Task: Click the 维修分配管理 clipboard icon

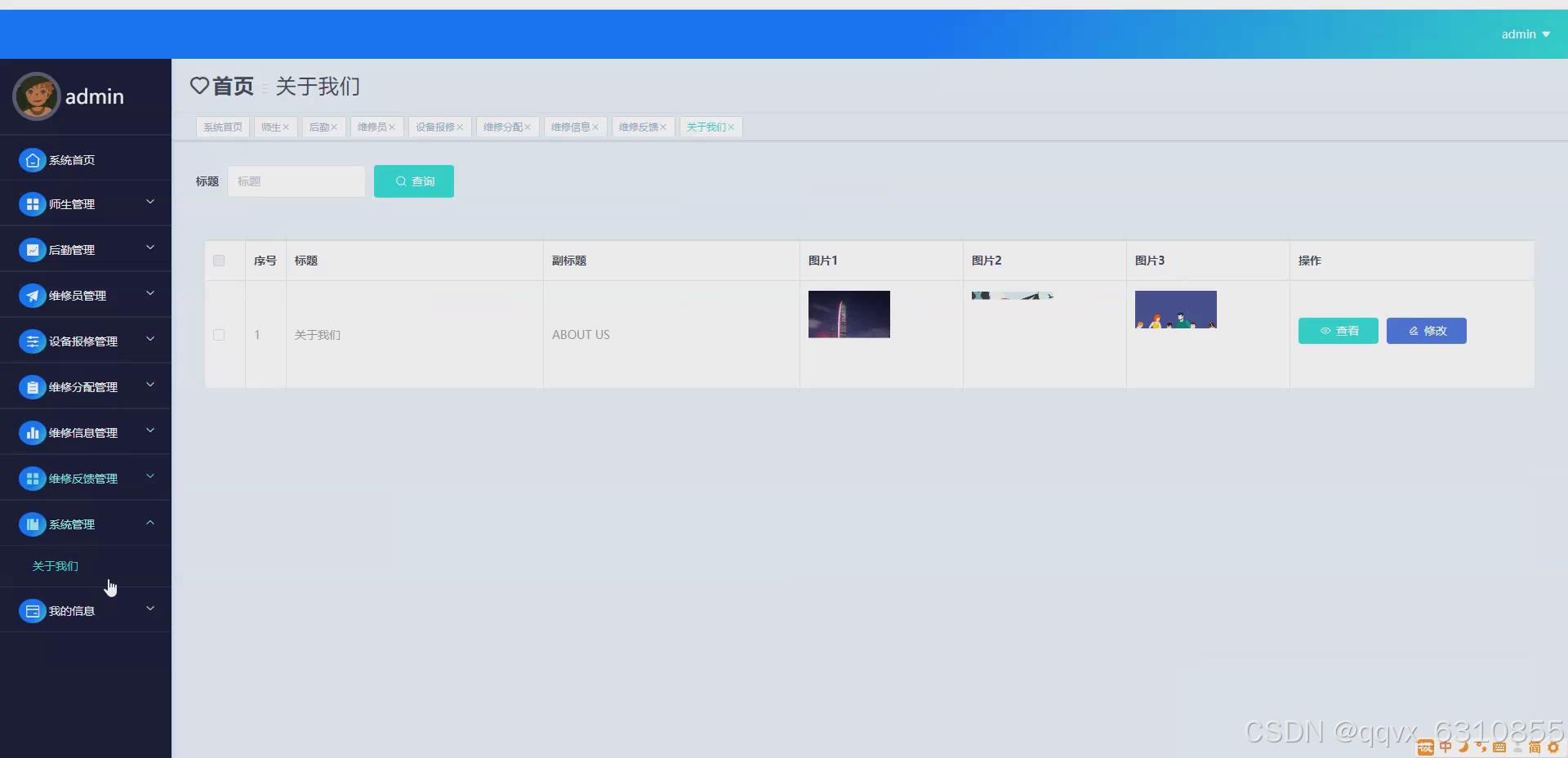Action: pyautogui.click(x=32, y=387)
